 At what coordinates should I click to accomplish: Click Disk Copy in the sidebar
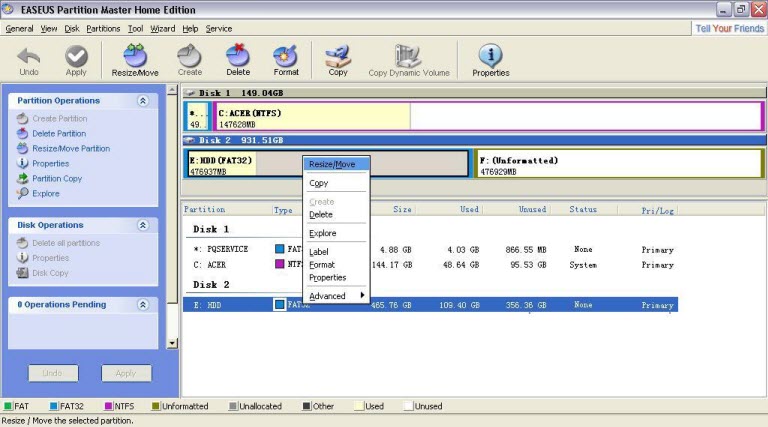[50, 273]
